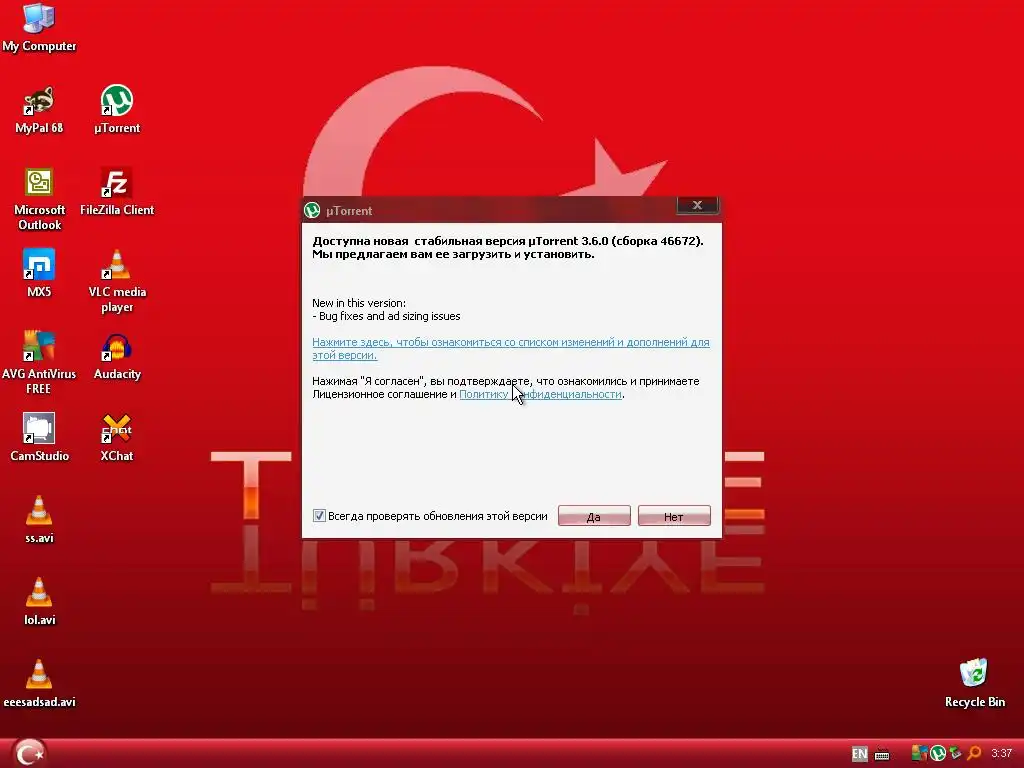Select the AVG AntiVirus FREE shortcut
1024x768 pixels.
coord(39,363)
